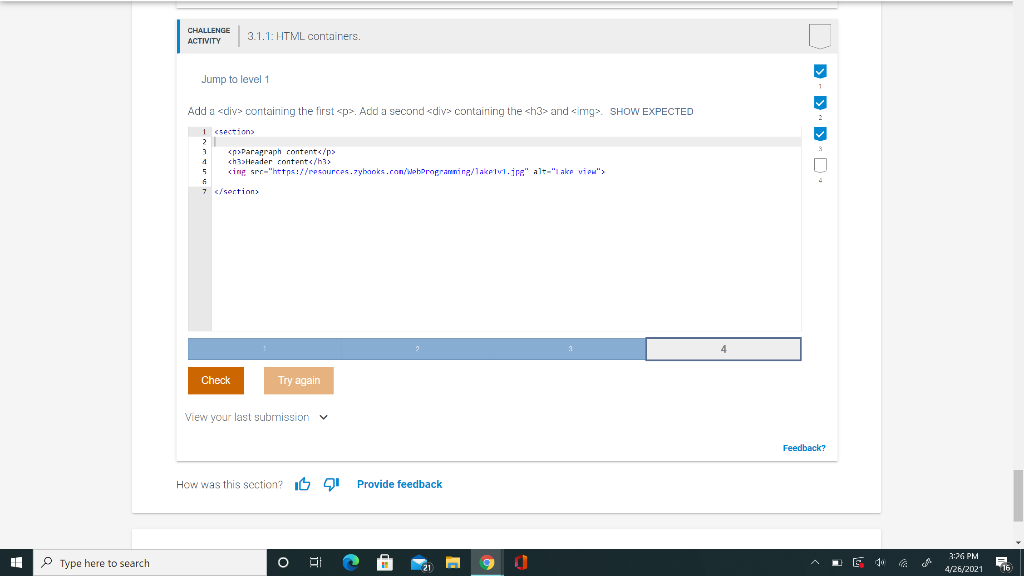Screen dimensions: 1024x576
Task: Open the Mail app with 21 notifications
Action: click(x=420, y=563)
